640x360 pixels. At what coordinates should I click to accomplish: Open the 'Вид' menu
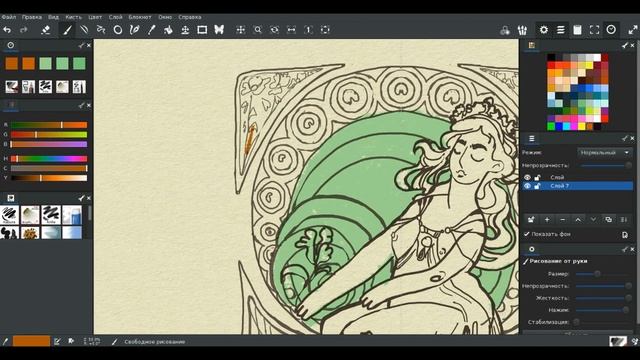point(53,17)
